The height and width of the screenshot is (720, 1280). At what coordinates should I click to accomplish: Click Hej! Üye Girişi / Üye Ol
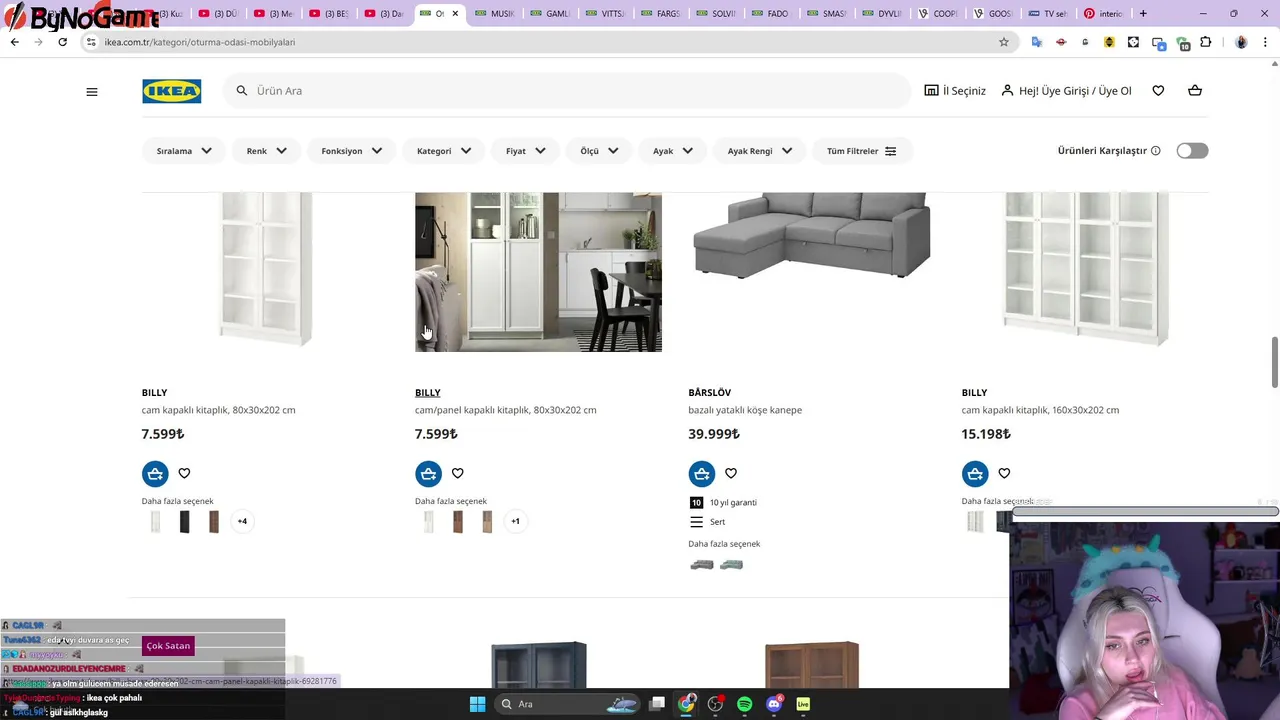point(1066,91)
